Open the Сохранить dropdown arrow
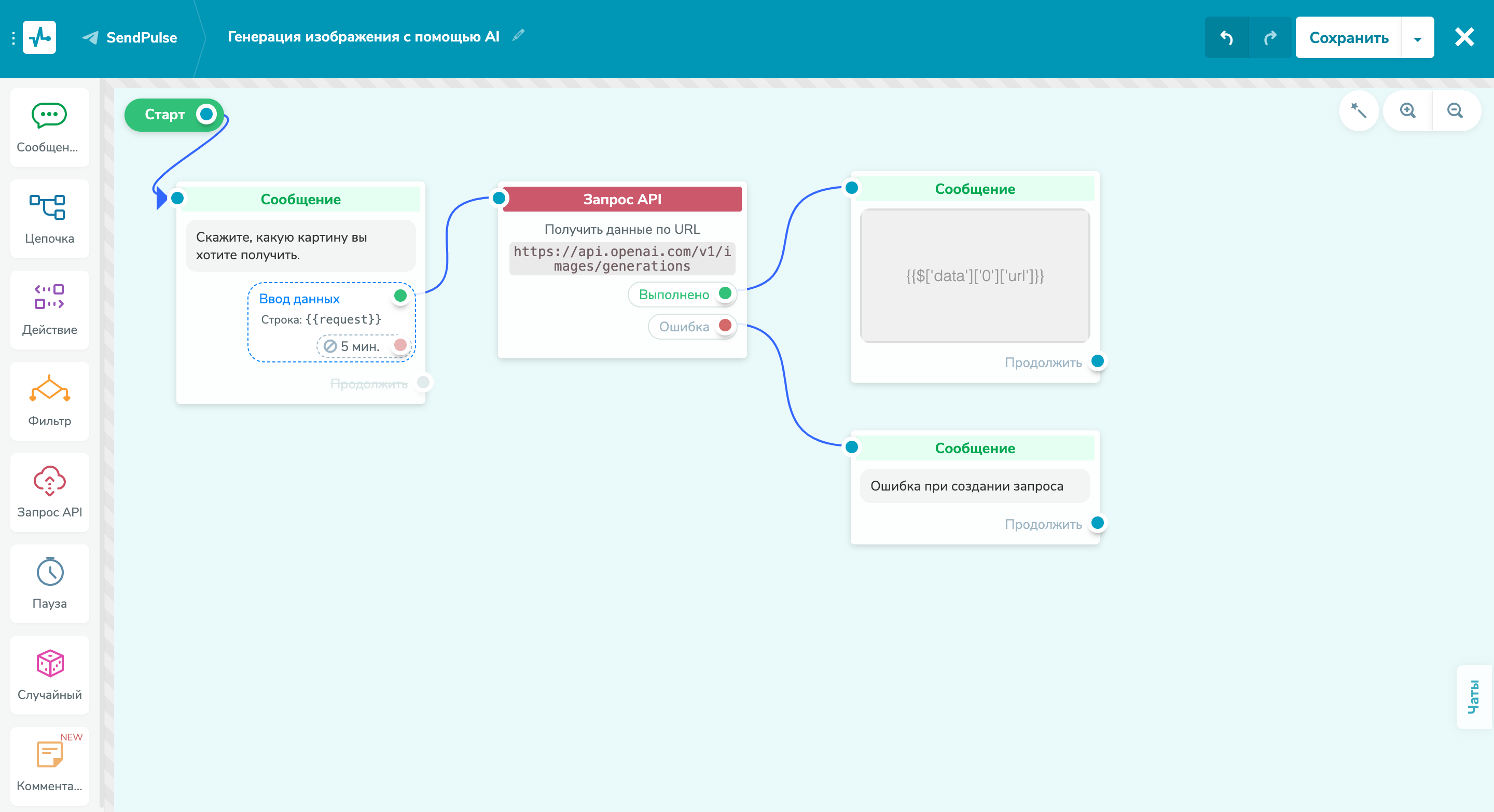1494x812 pixels. point(1417,37)
